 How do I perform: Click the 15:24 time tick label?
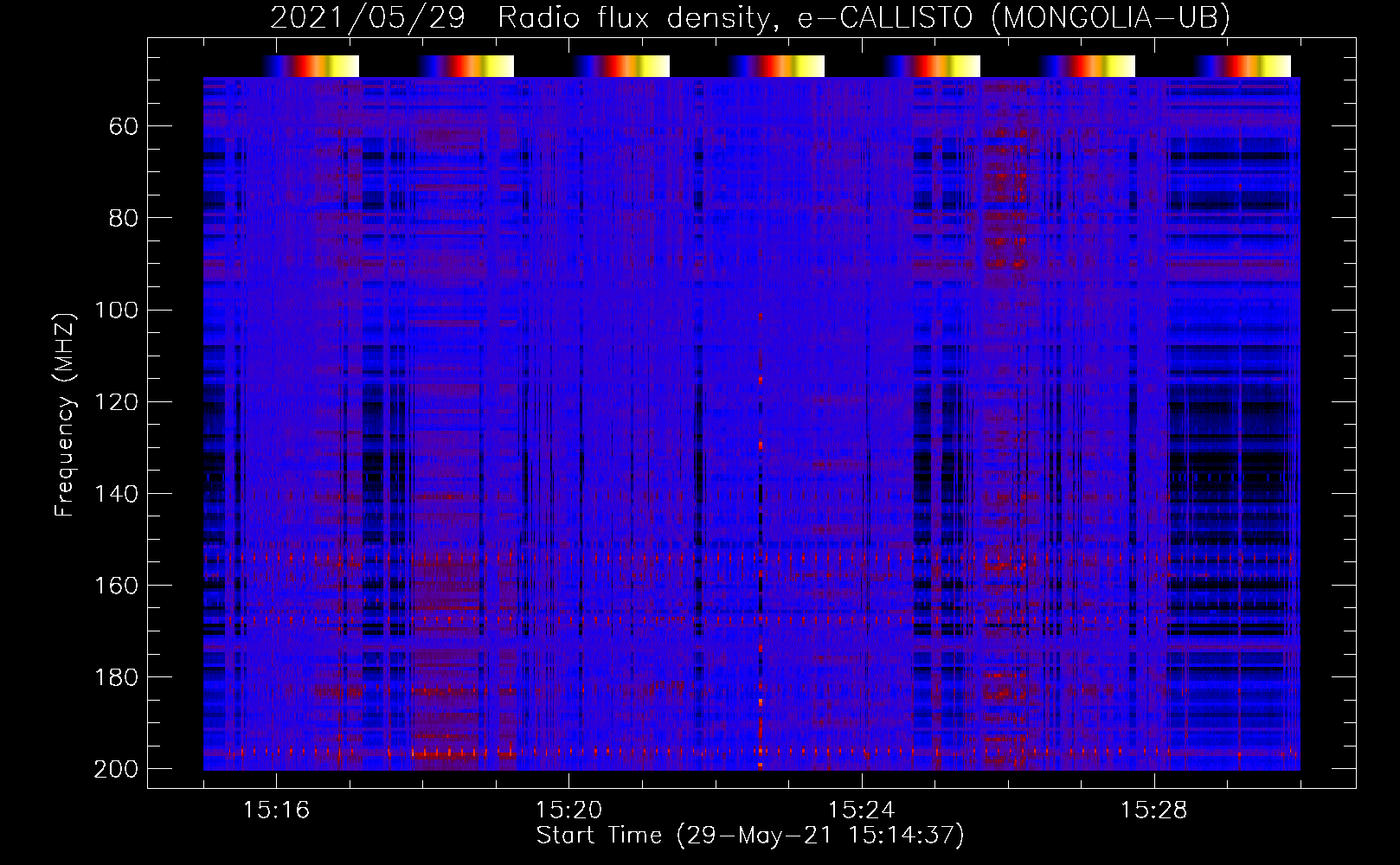click(861, 811)
